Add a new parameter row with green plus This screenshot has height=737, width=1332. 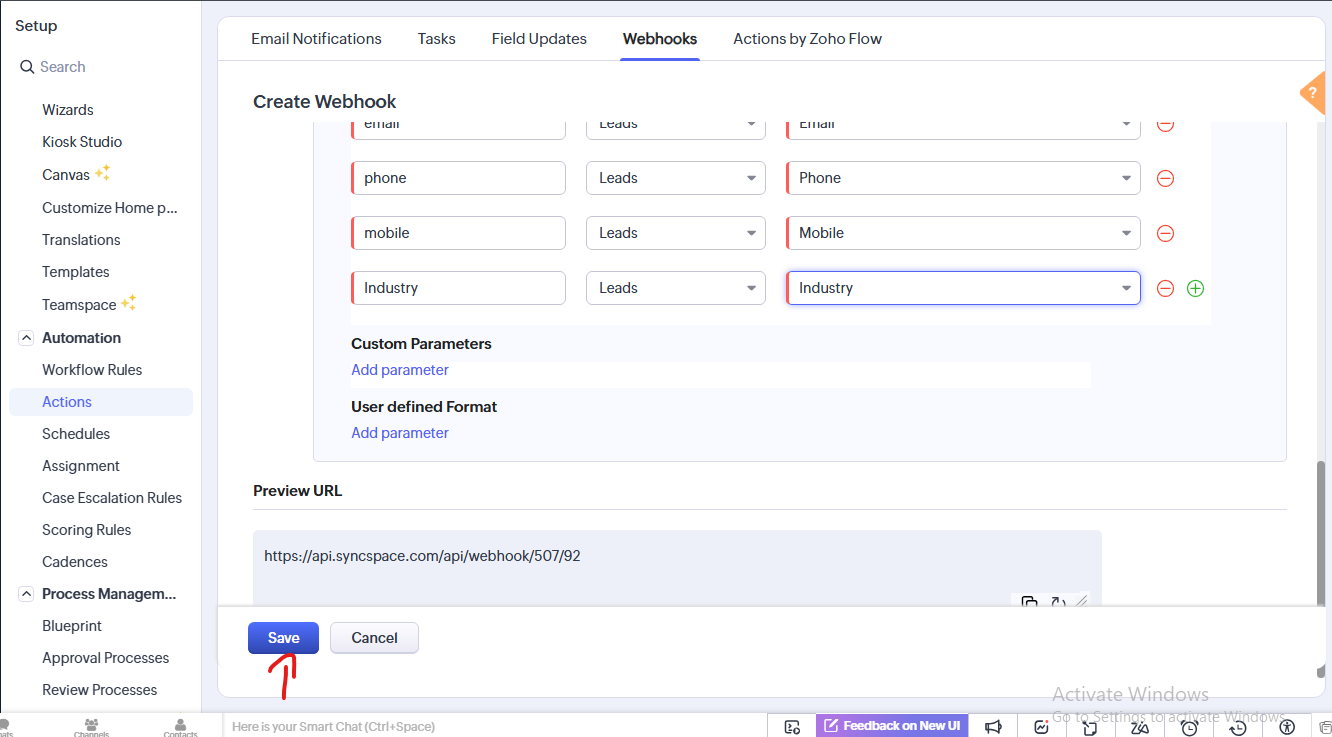[x=1195, y=288]
